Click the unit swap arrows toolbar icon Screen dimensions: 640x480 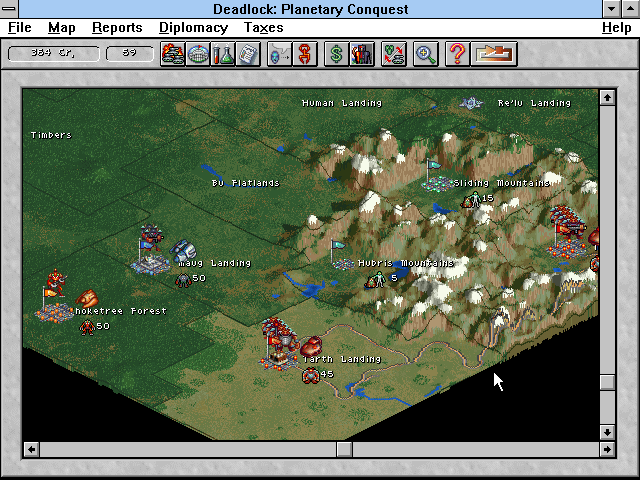tap(394, 53)
